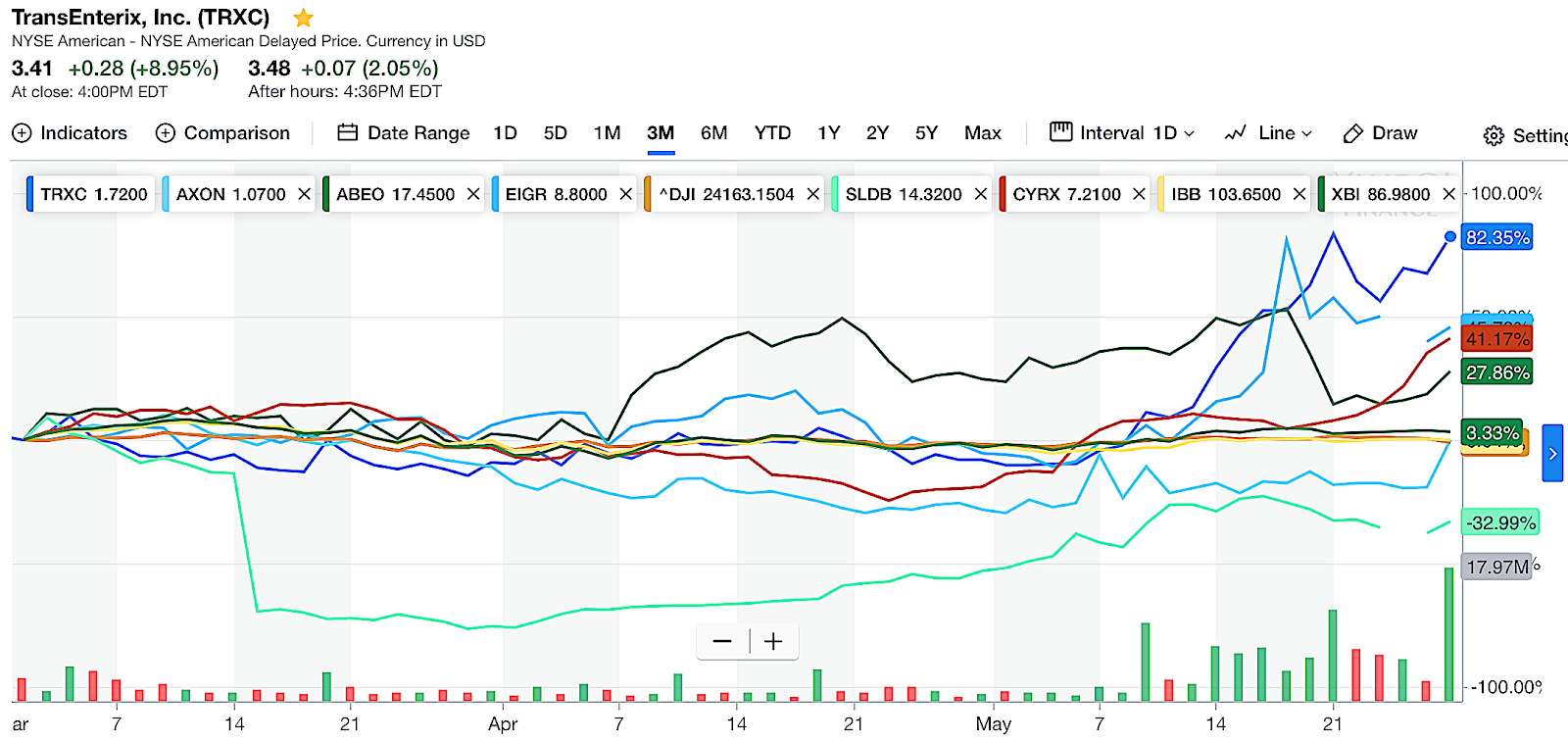Click the 3.48 after-hours price
1568x742 pixels.
pos(269,69)
